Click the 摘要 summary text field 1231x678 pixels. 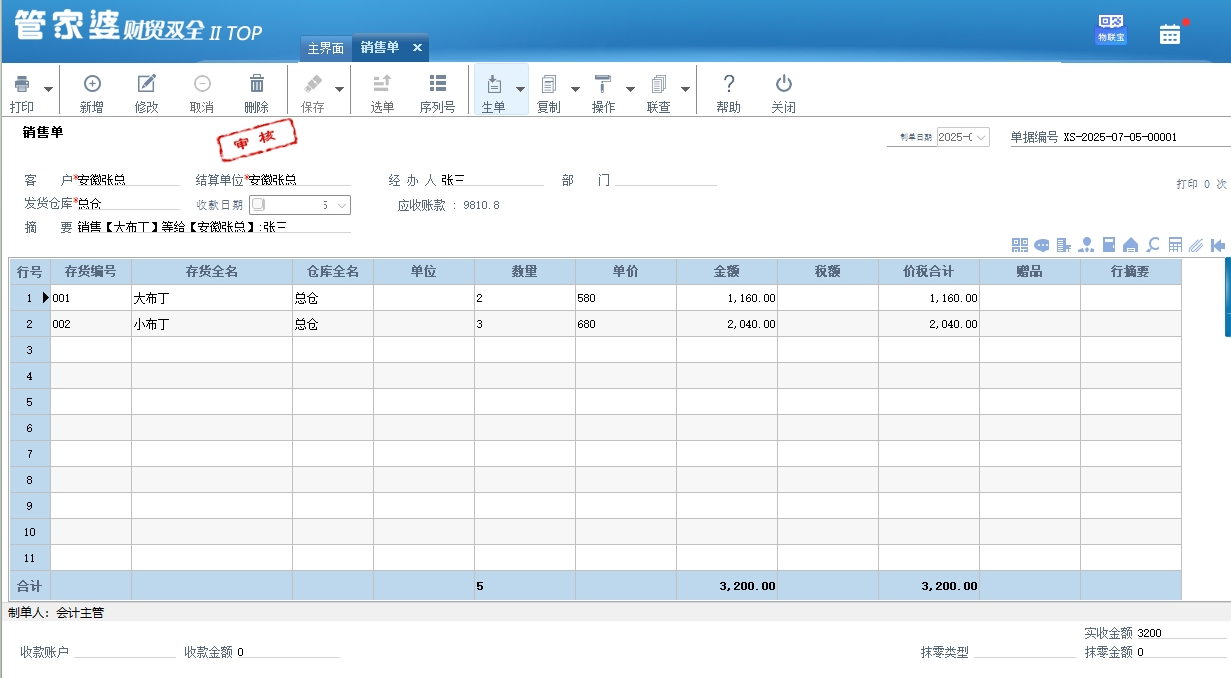[x=214, y=227]
